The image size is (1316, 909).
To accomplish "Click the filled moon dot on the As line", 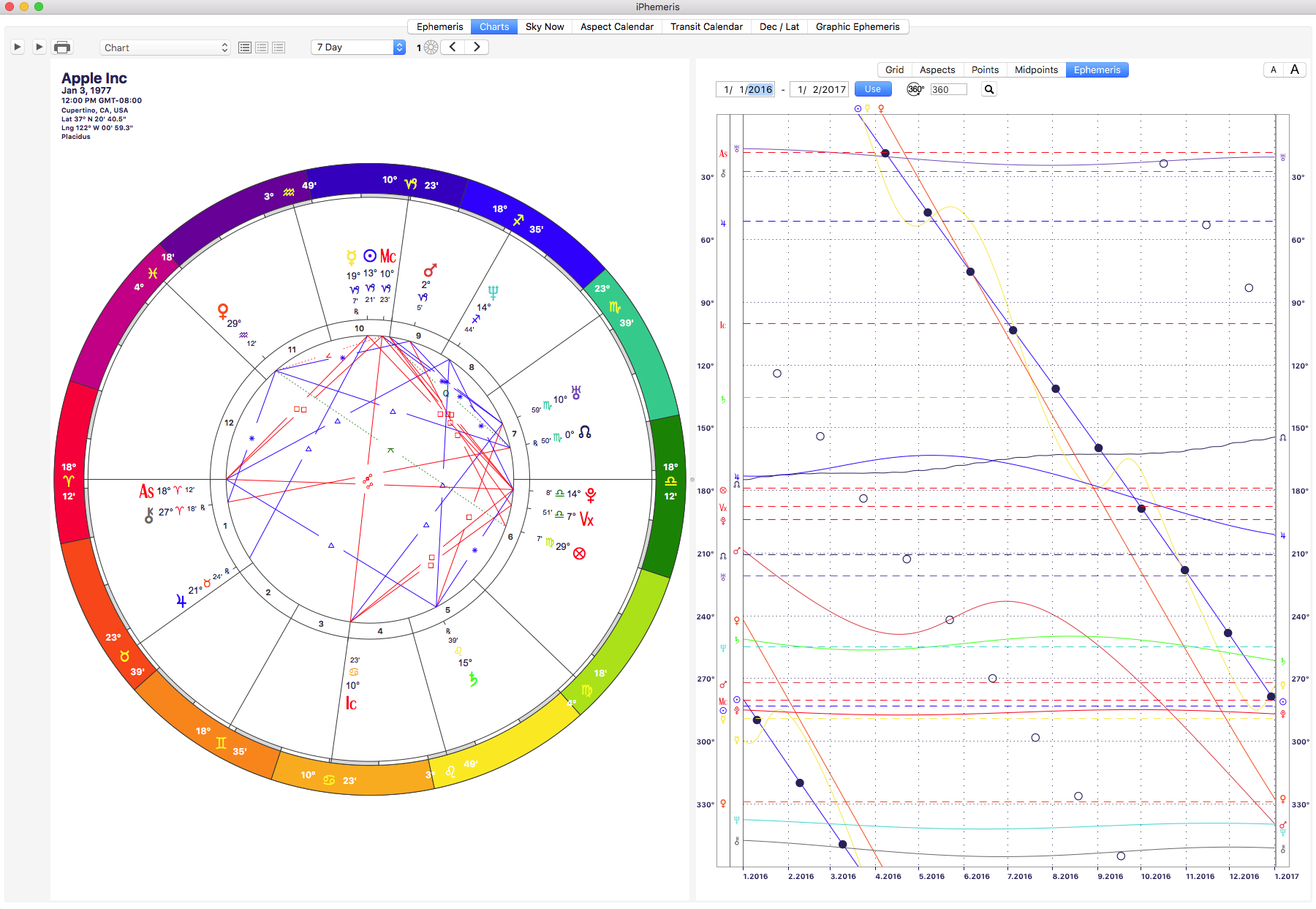I will pos(885,154).
